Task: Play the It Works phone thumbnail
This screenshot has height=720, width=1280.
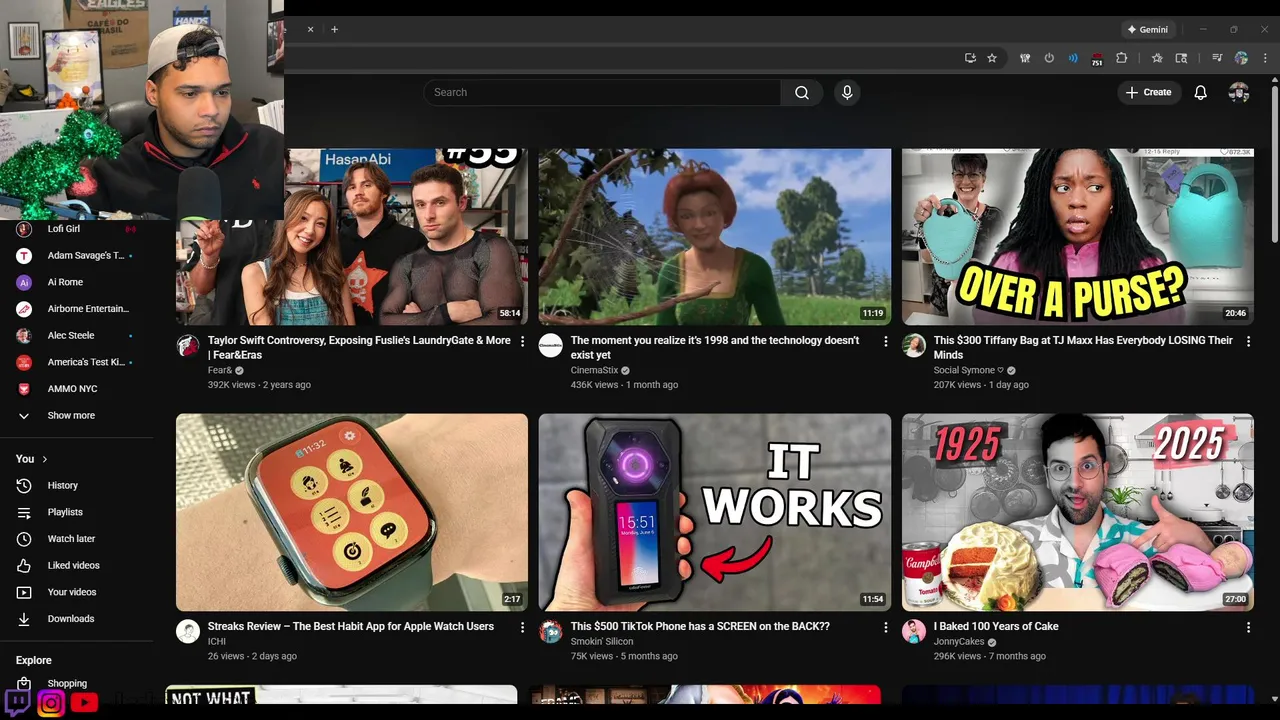Action: click(715, 512)
